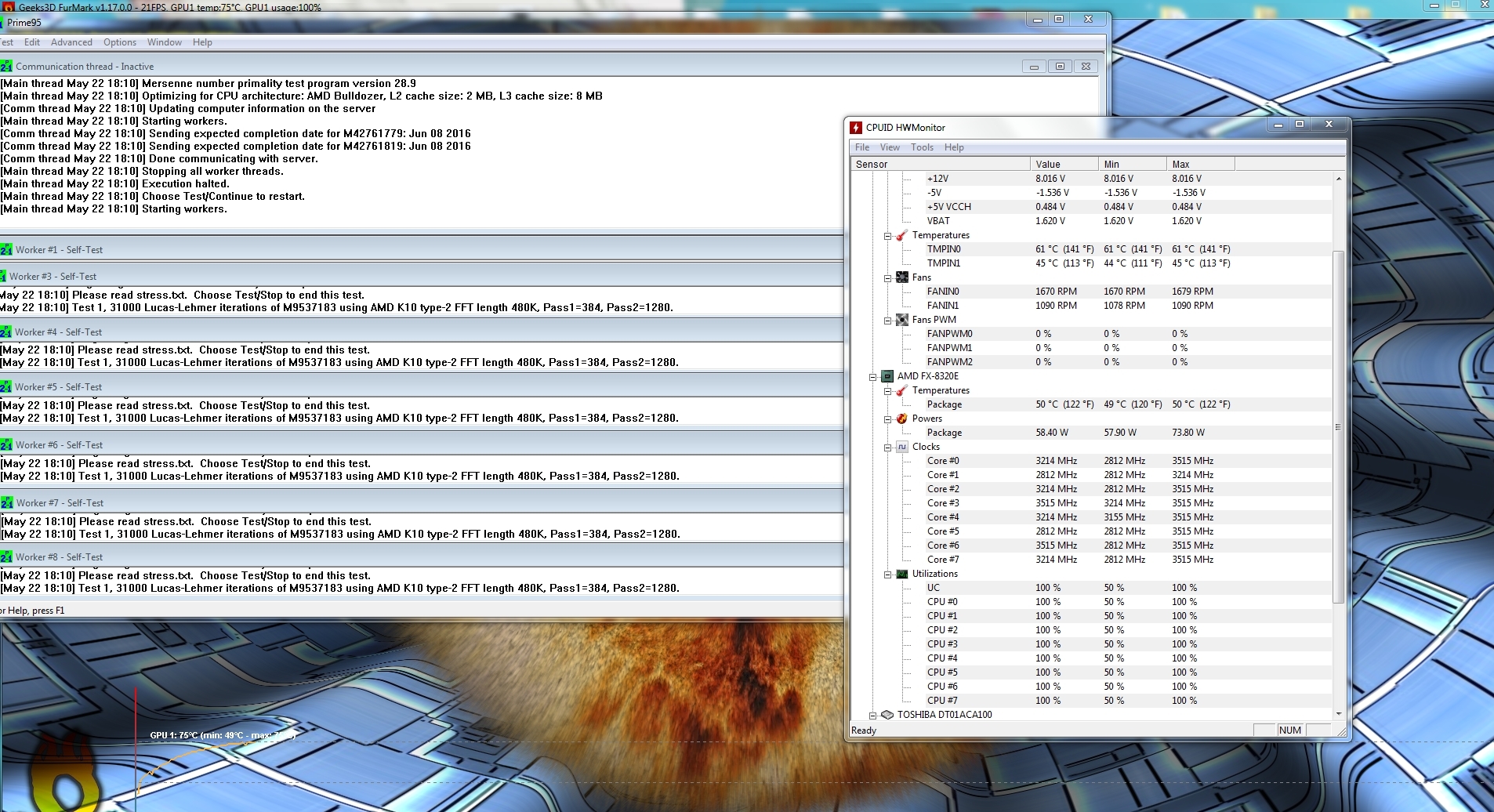Image resolution: width=1494 pixels, height=812 pixels.
Task: Click the Fans node fan icon
Action: coord(902,277)
